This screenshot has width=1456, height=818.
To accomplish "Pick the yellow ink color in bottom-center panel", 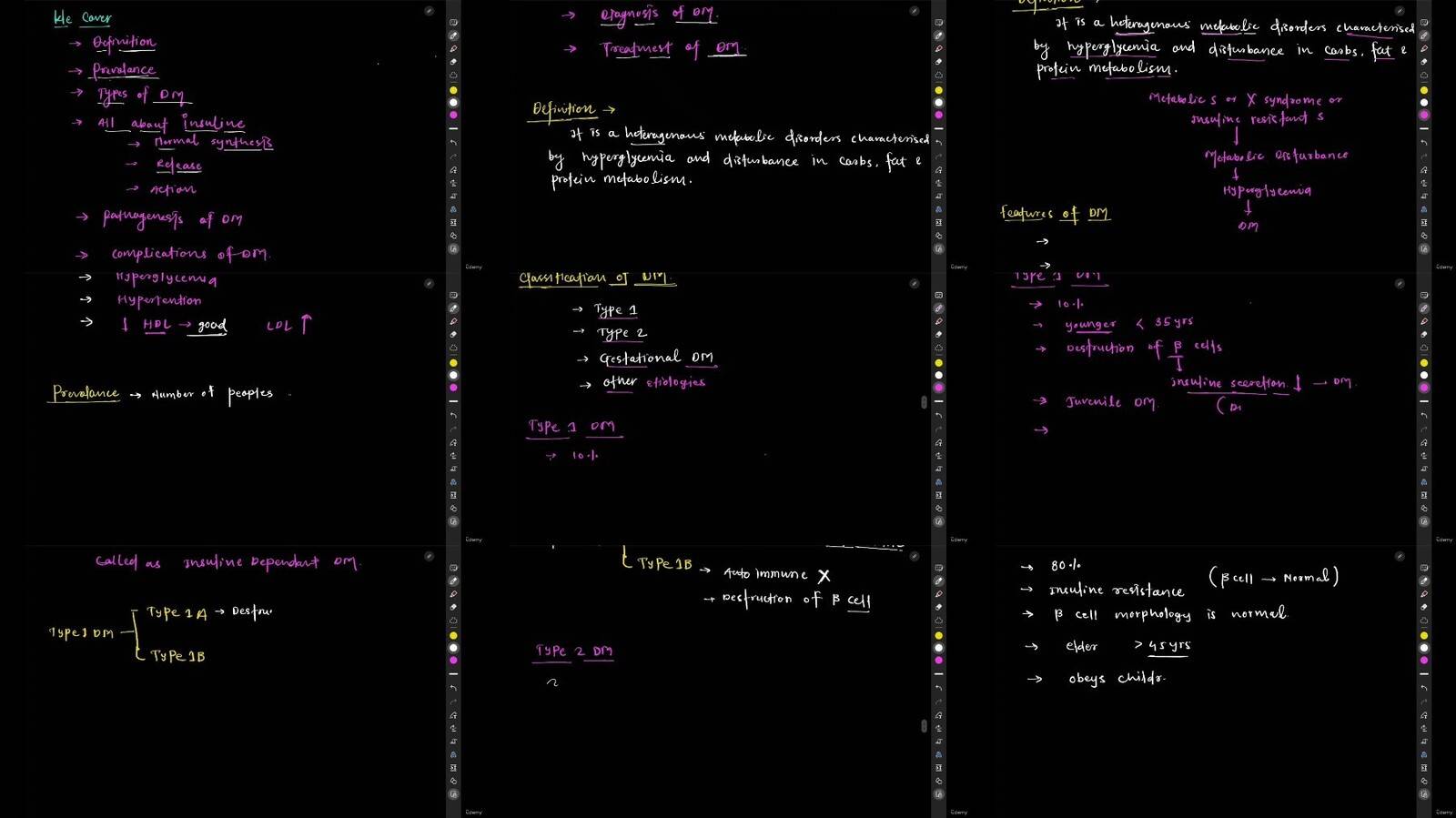I will click(x=938, y=635).
